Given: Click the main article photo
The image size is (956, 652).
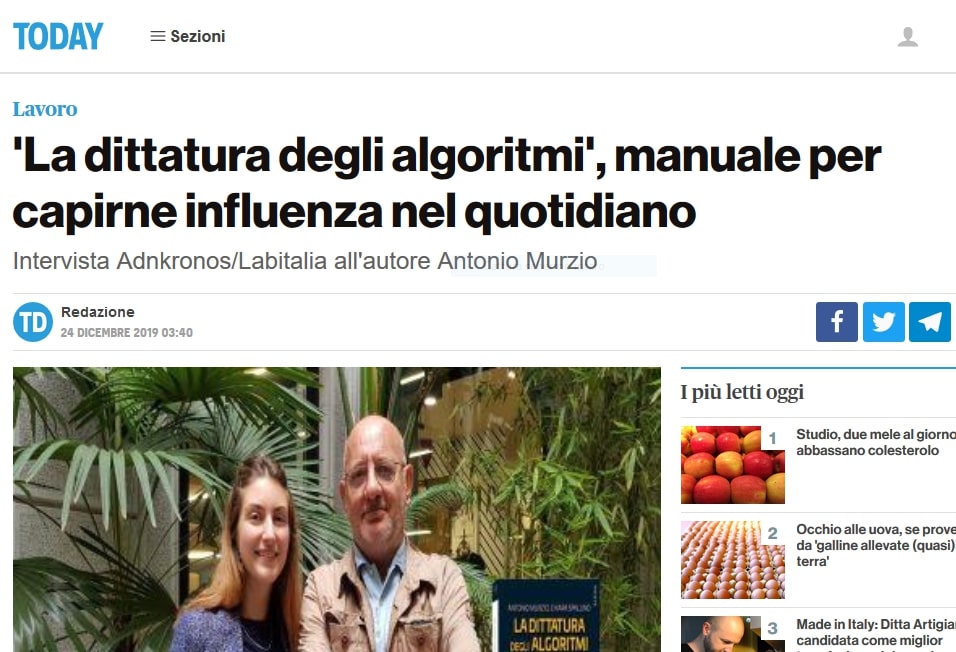Looking at the screenshot, I should coord(337,509).
